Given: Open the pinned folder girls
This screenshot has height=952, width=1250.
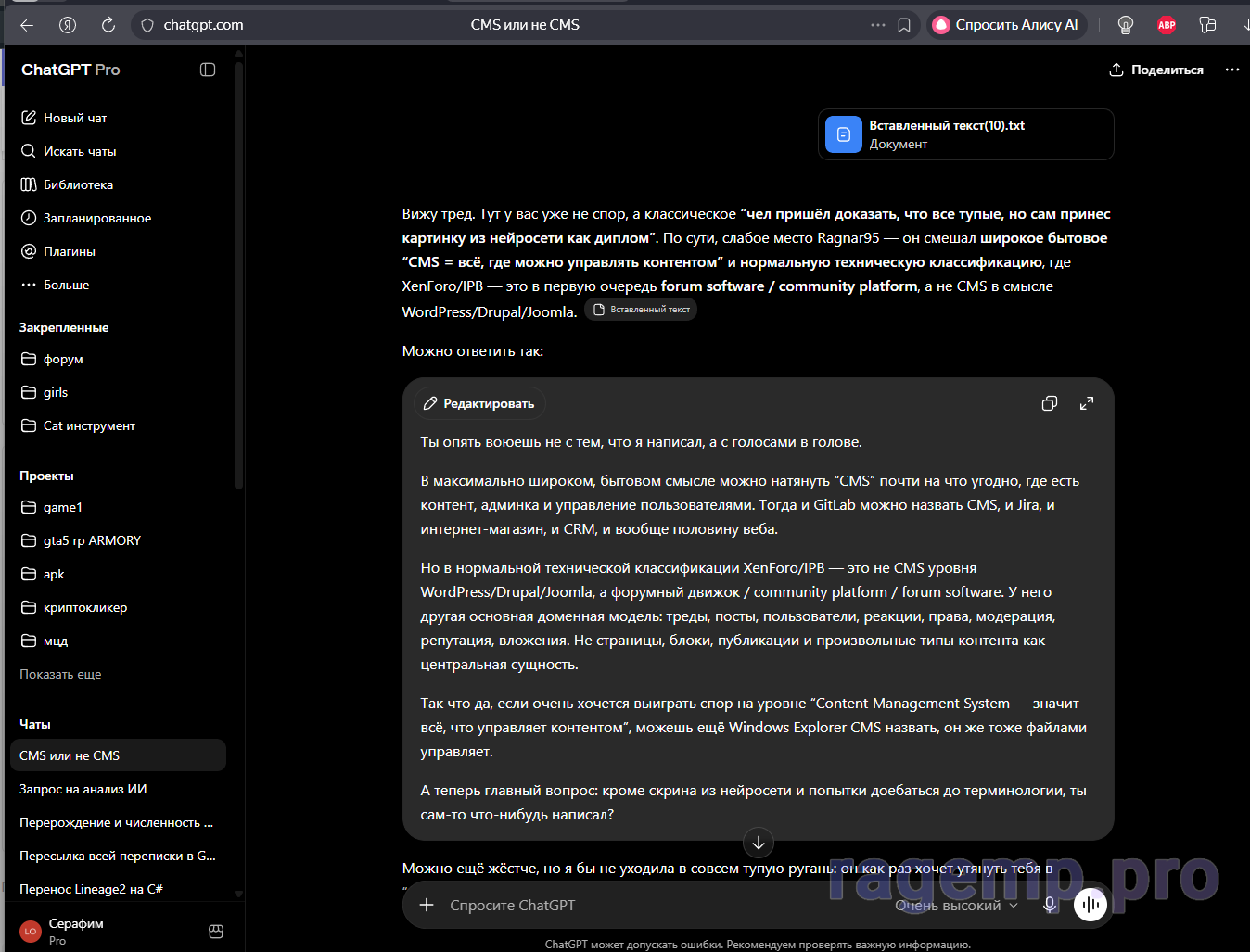Looking at the screenshot, I should pos(118,392).
